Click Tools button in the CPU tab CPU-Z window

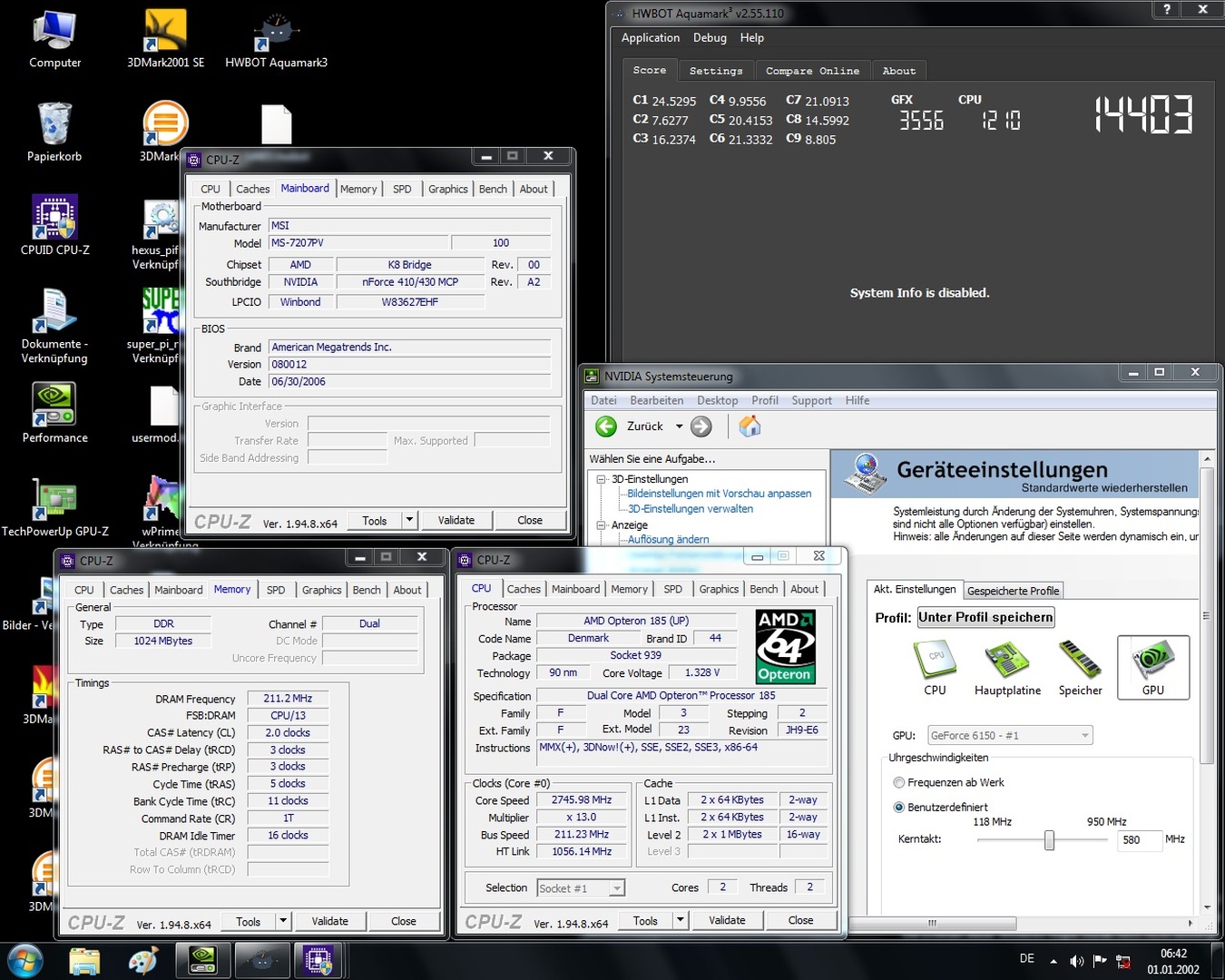pos(646,920)
